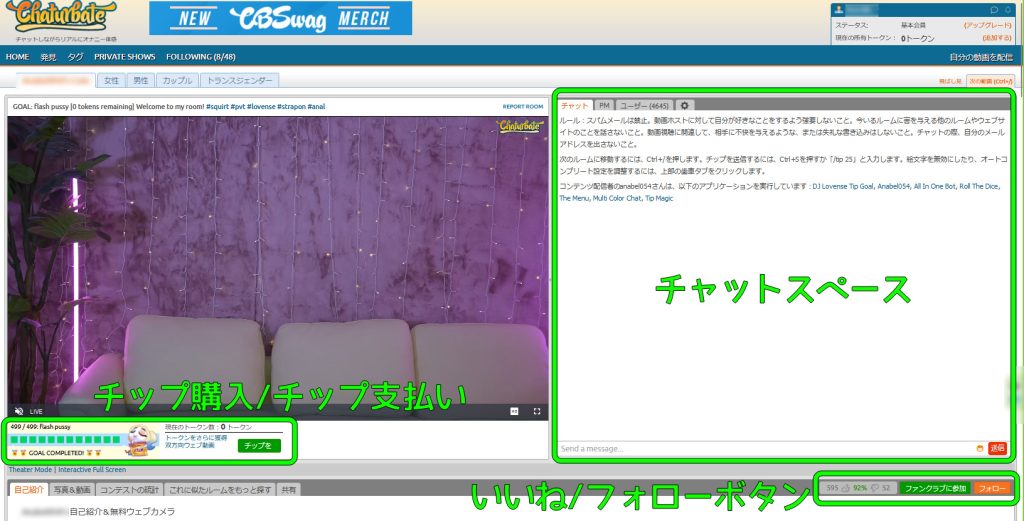Viewport: 1024px width, 521px height.
Task: Click the ファンクラブに参加 button
Action: pyautogui.click(x=935, y=488)
